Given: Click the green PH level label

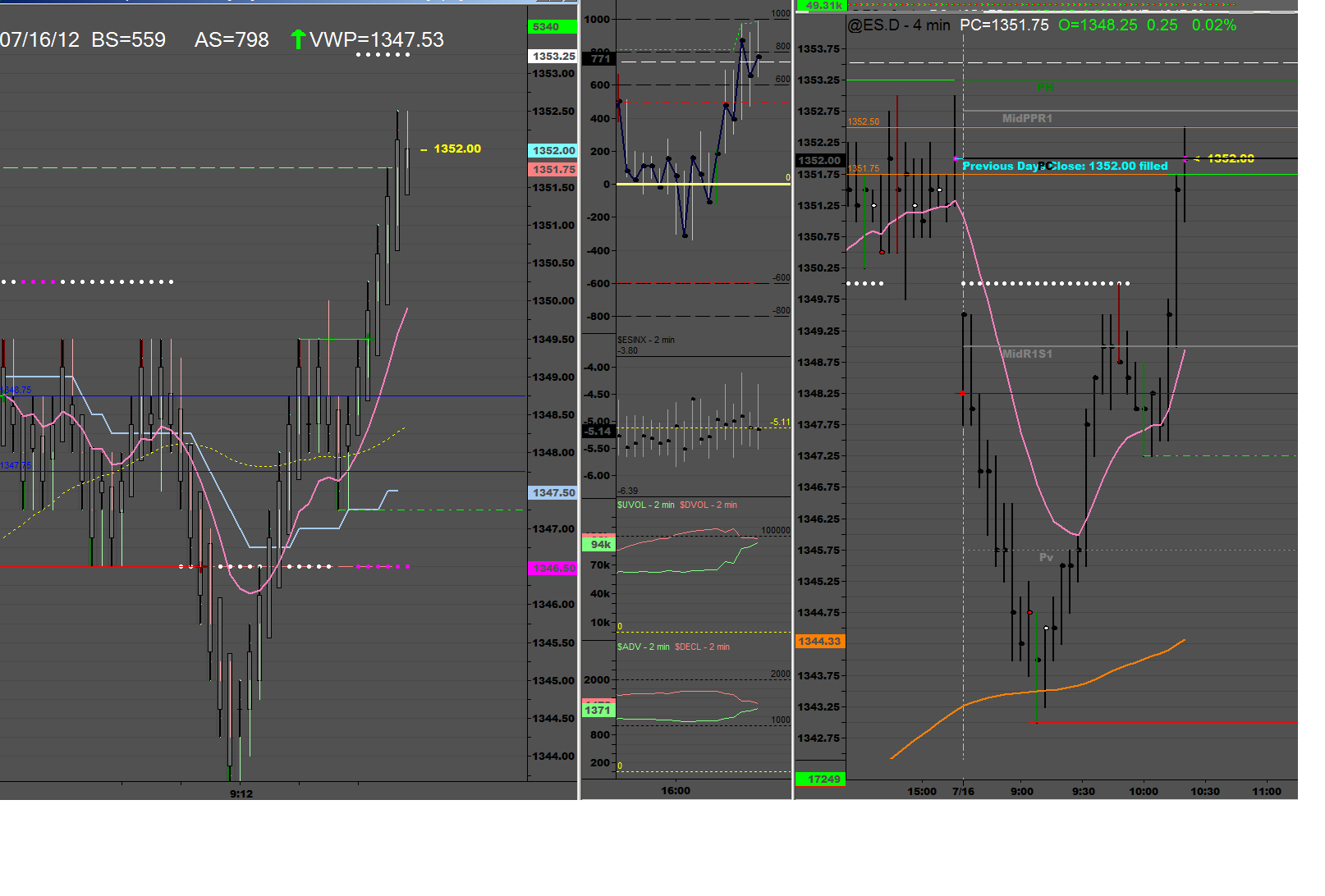Looking at the screenshot, I should (x=1045, y=87).
